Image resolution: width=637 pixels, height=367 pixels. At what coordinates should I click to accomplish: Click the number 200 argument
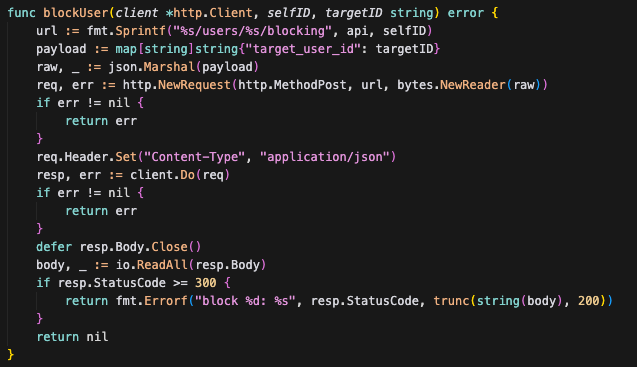click(x=589, y=301)
